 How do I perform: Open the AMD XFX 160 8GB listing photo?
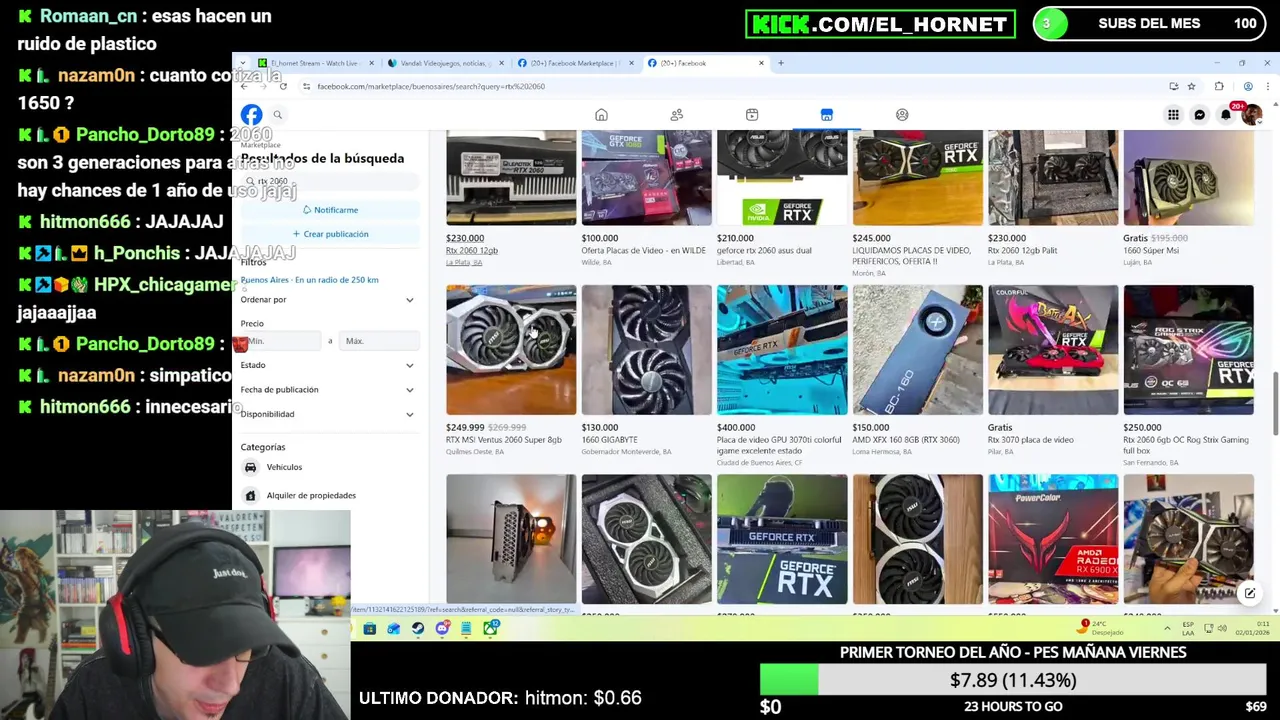917,350
